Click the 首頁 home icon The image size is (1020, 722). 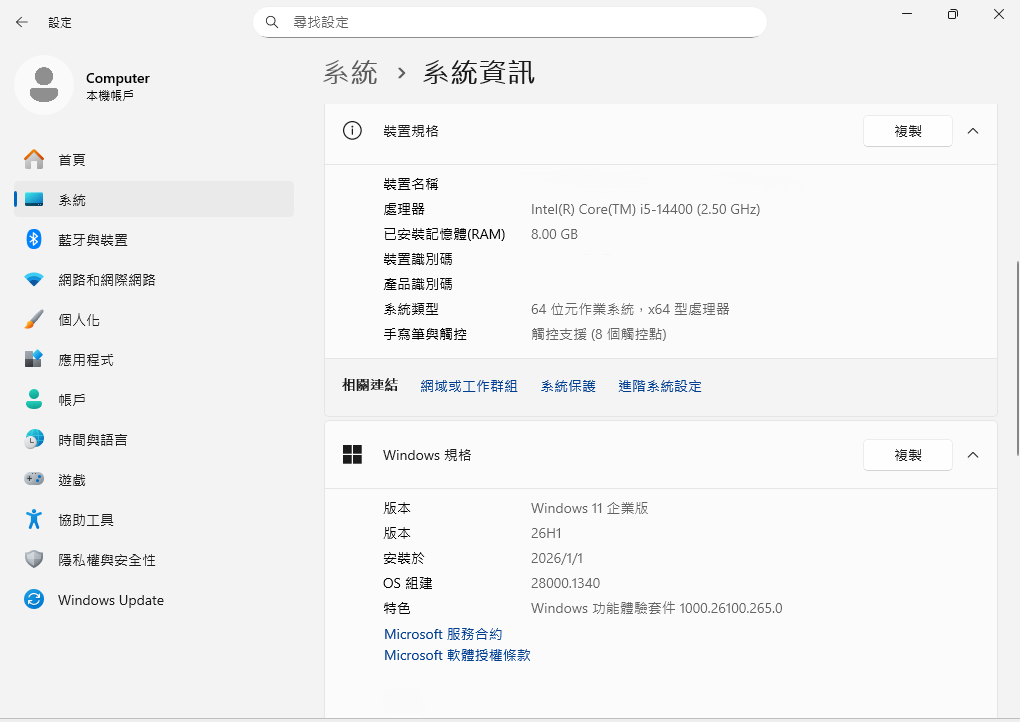(x=34, y=160)
